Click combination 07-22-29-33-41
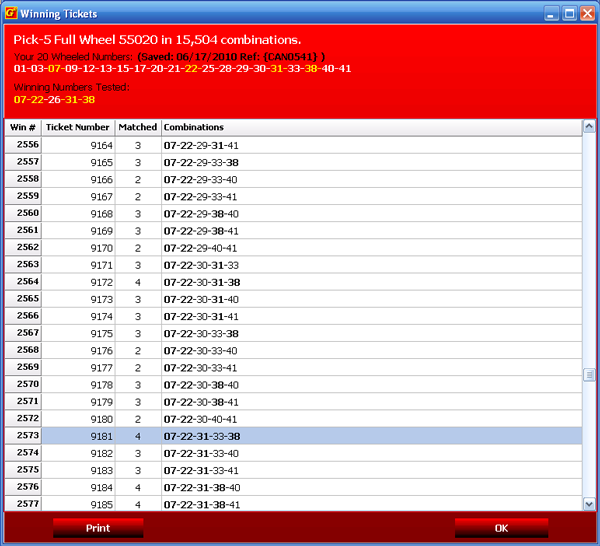The height and width of the screenshot is (546, 600). (x=201, y=197)
